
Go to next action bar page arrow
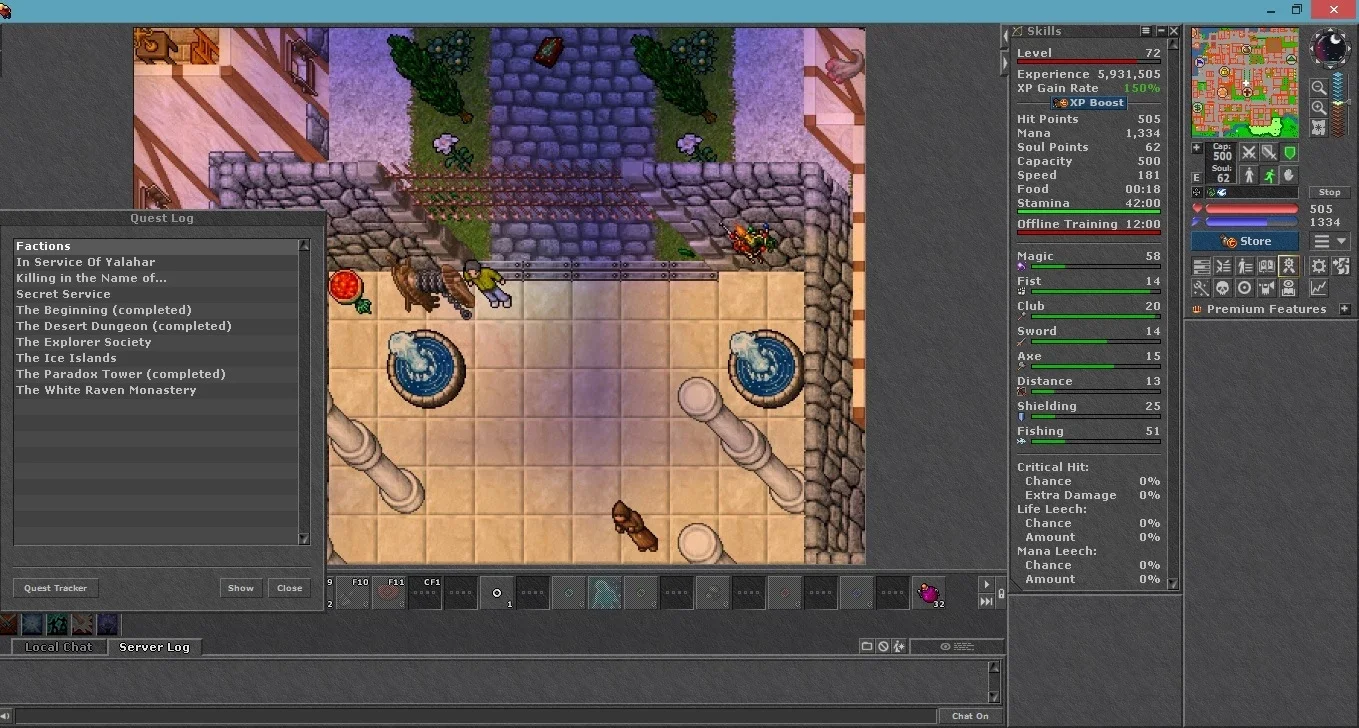986,584
